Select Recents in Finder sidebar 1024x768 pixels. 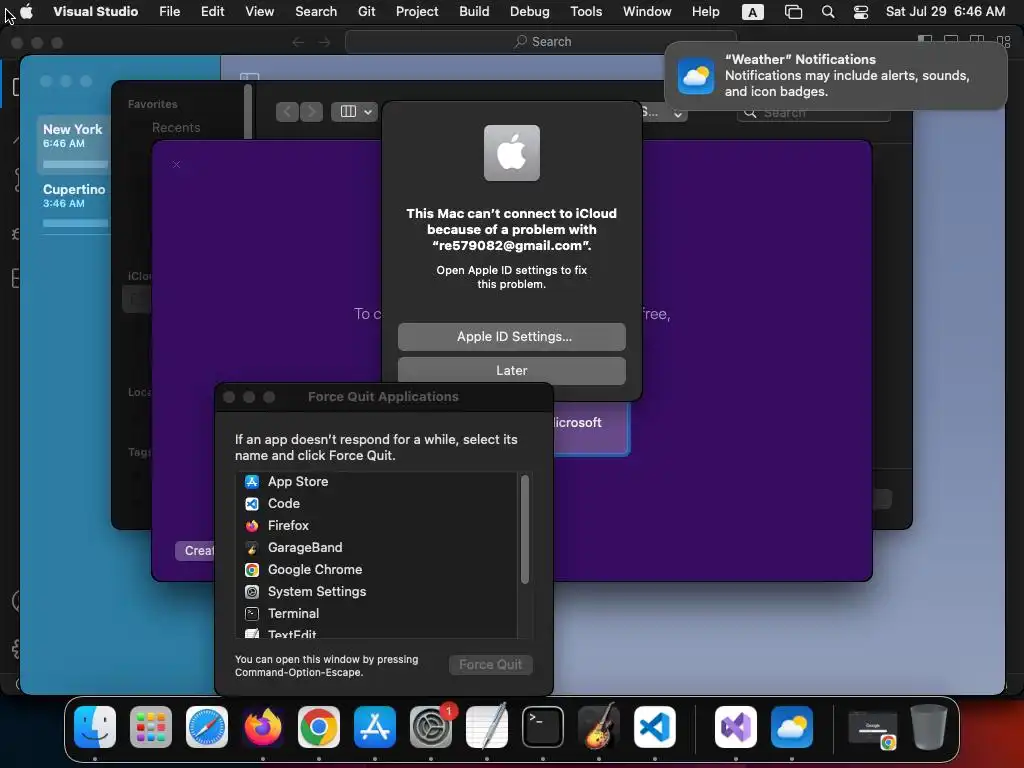coord(176,127)
